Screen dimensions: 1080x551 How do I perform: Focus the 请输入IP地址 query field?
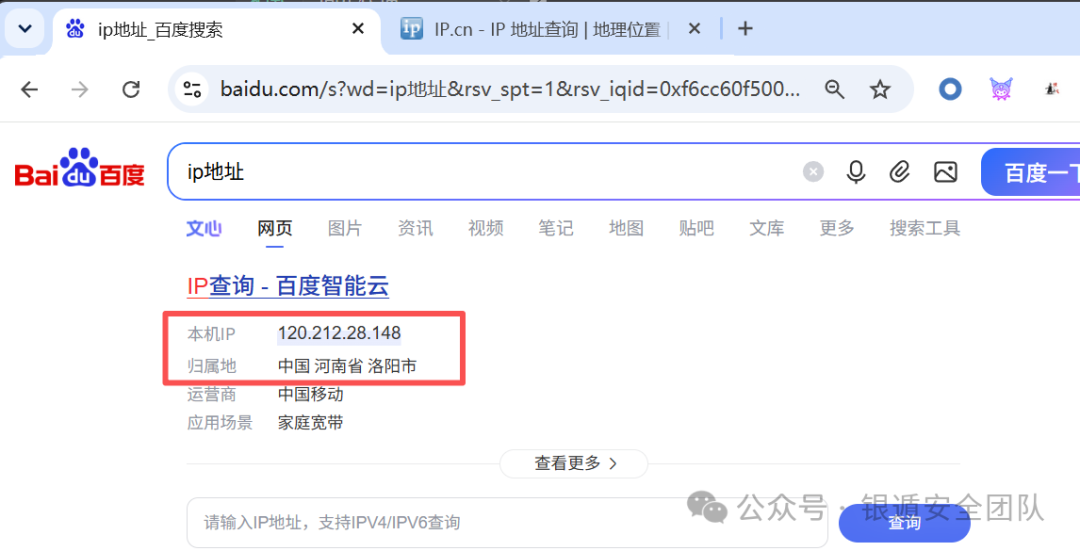(507, 522)
